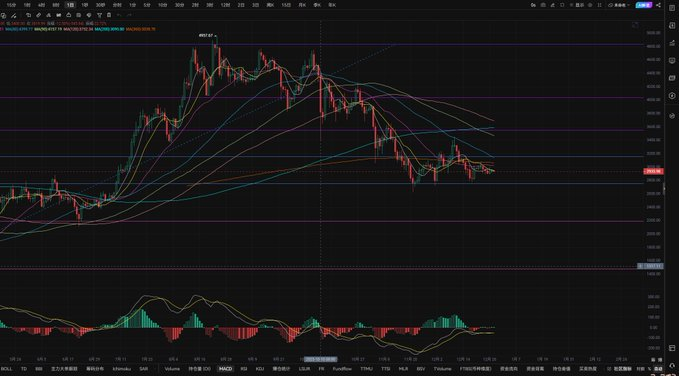Click the share icon at top right
The width and height of the screenshot is (679, 376).
[x=659, y=5]
